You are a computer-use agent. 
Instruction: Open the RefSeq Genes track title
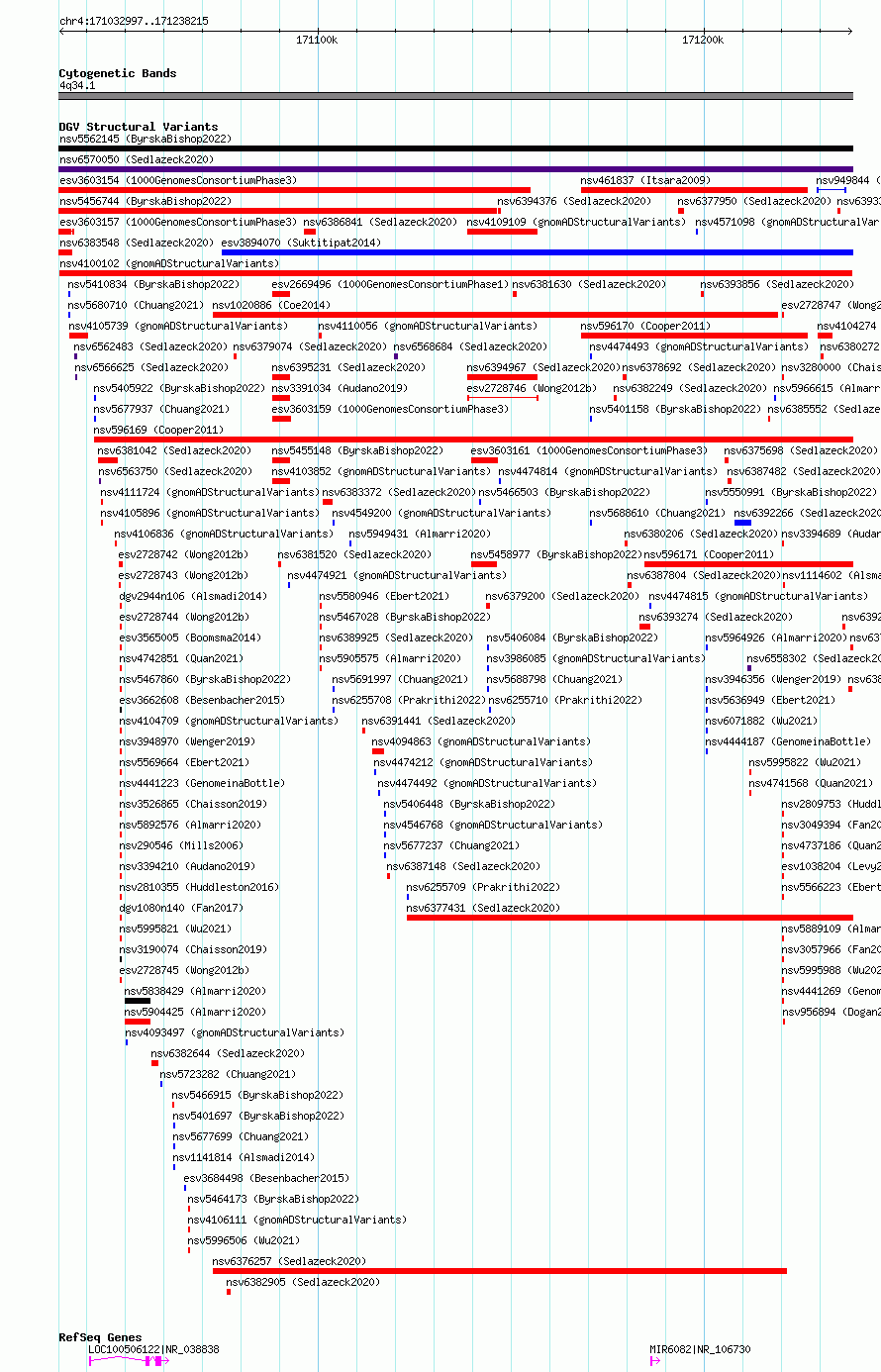pos(100,1337)
